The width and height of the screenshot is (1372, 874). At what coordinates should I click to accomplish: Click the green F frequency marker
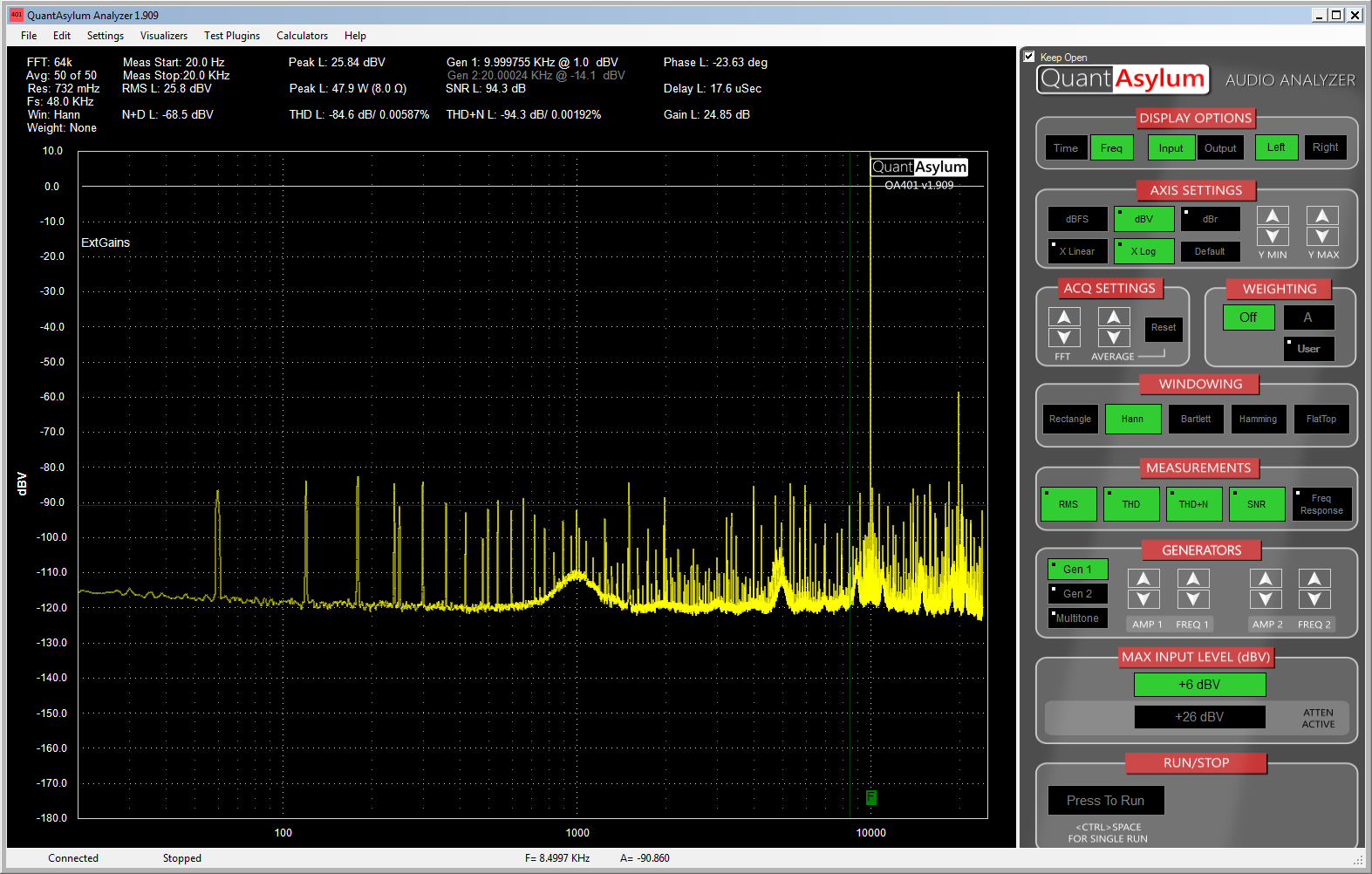(x=871, y=797)
